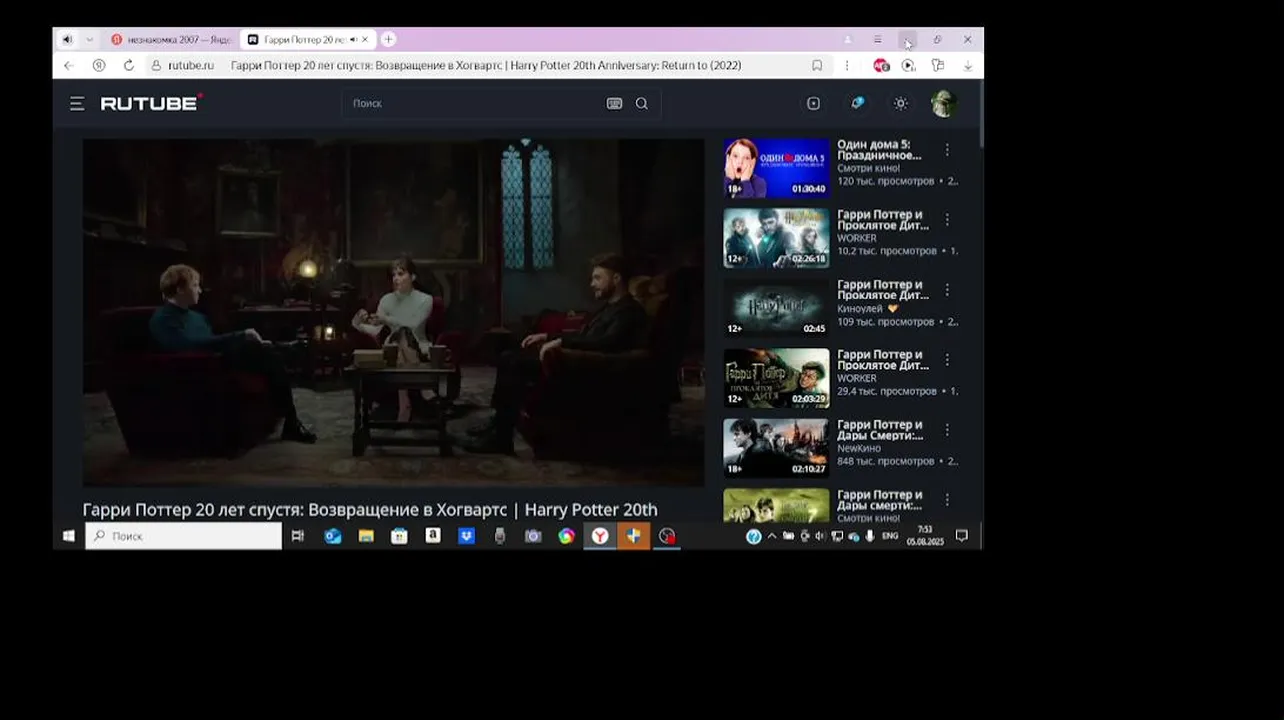Switch the ENG input language indicator
This screenshot has width=1284, height=720.
(890, 536)
